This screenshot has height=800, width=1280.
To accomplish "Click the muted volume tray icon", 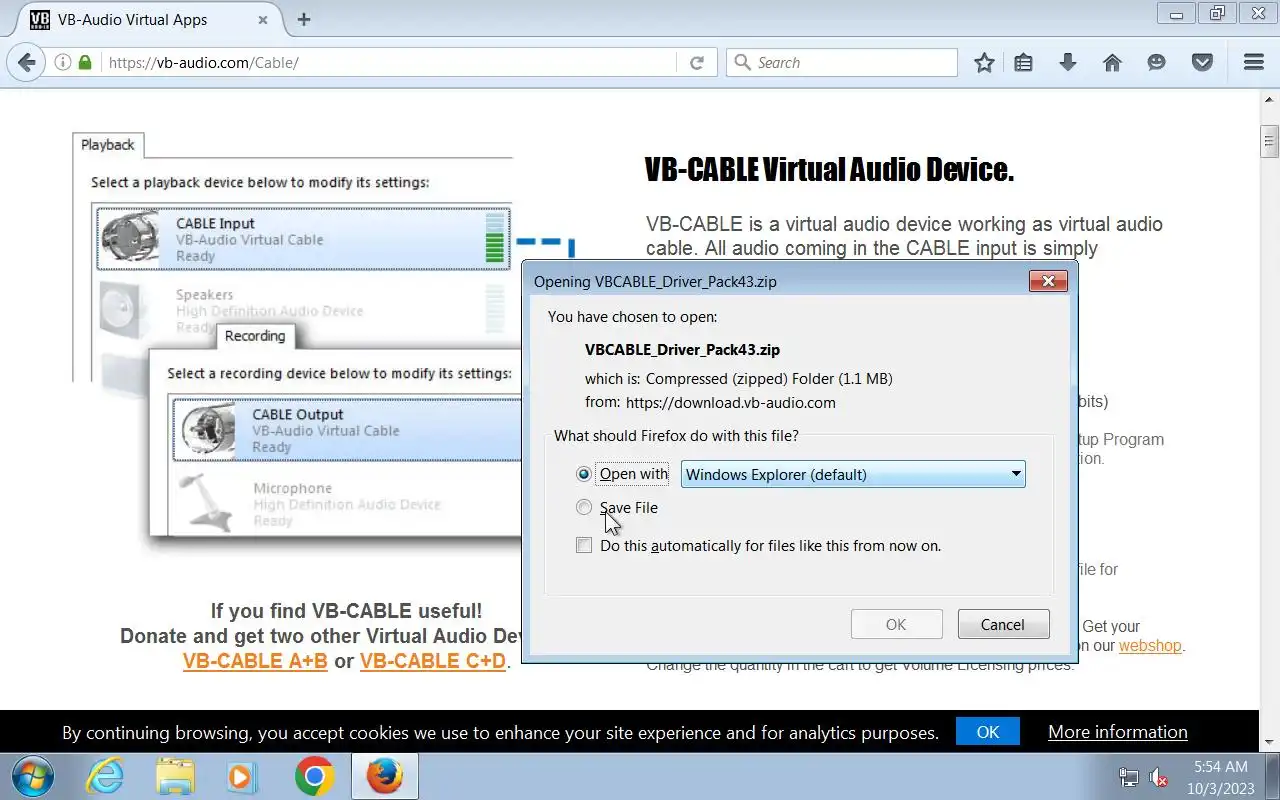I will (x=1159, y=777).
